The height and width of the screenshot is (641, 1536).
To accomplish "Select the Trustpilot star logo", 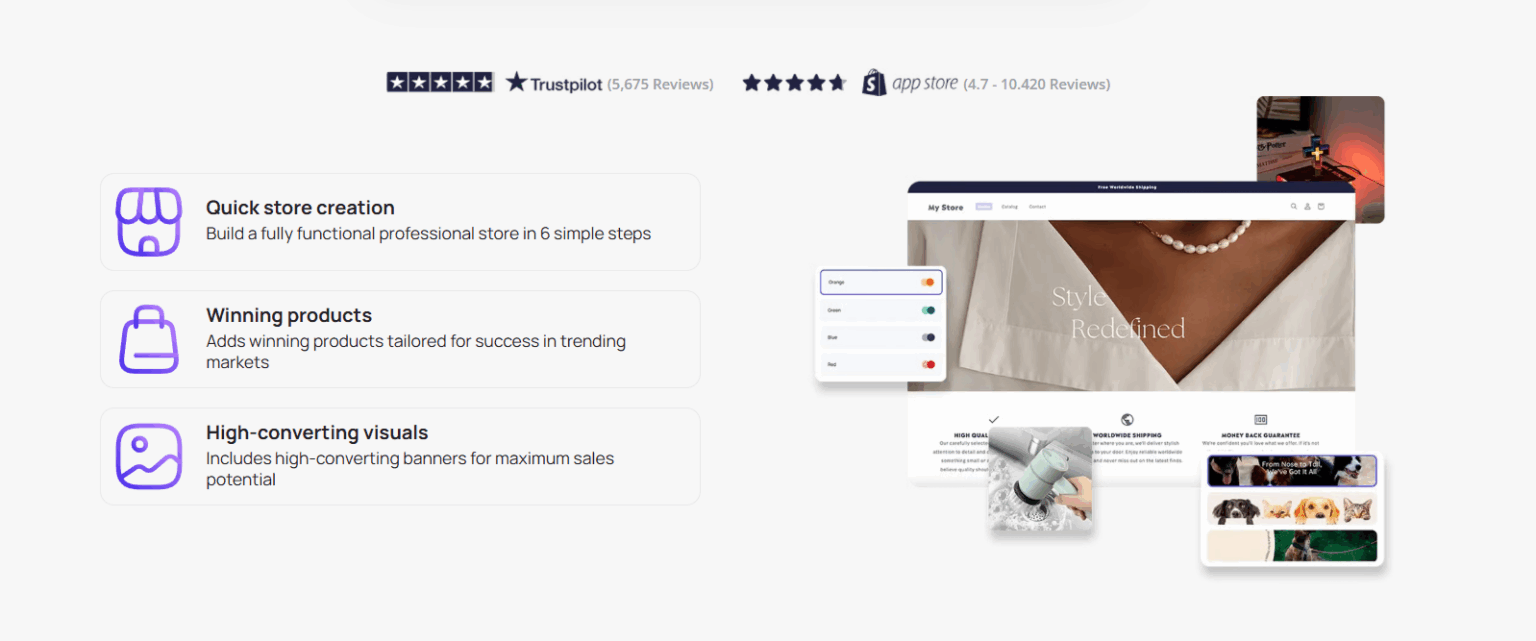I will point(517,82).
